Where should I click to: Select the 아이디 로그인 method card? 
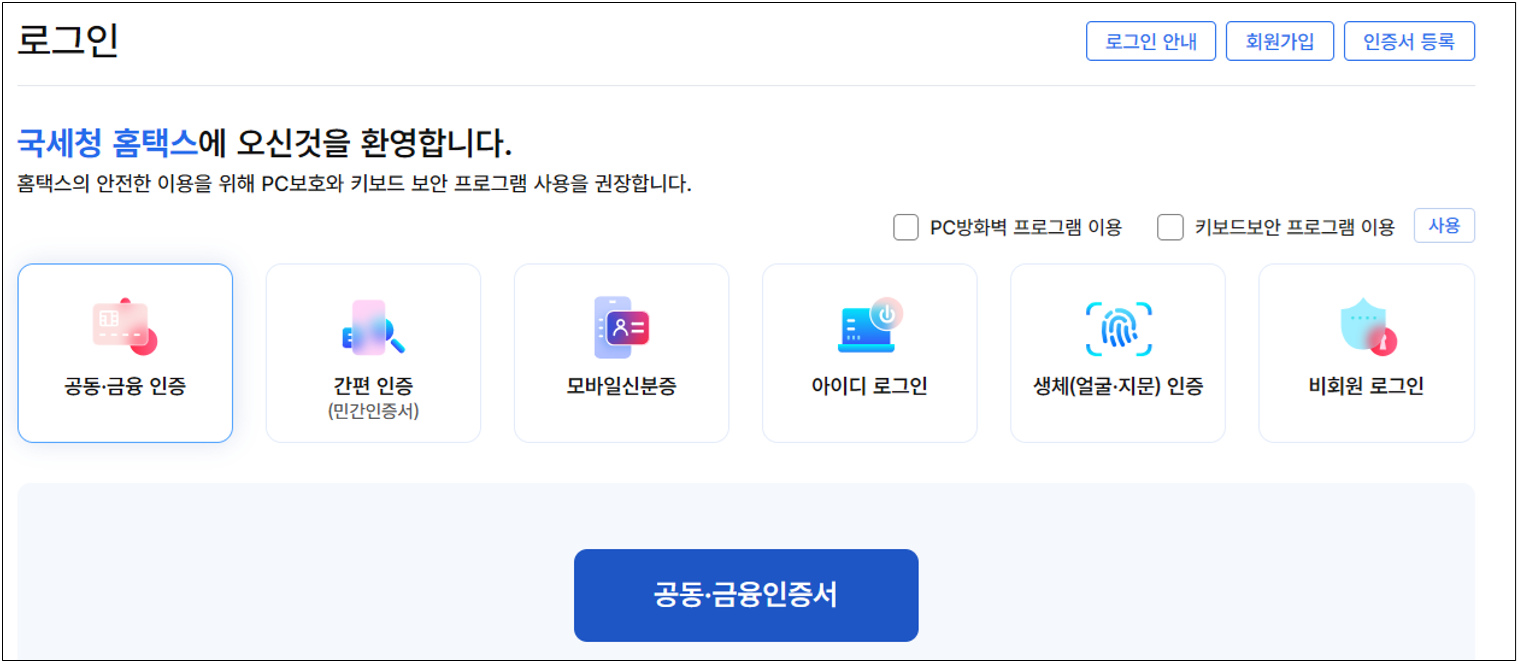coord(869,352)
